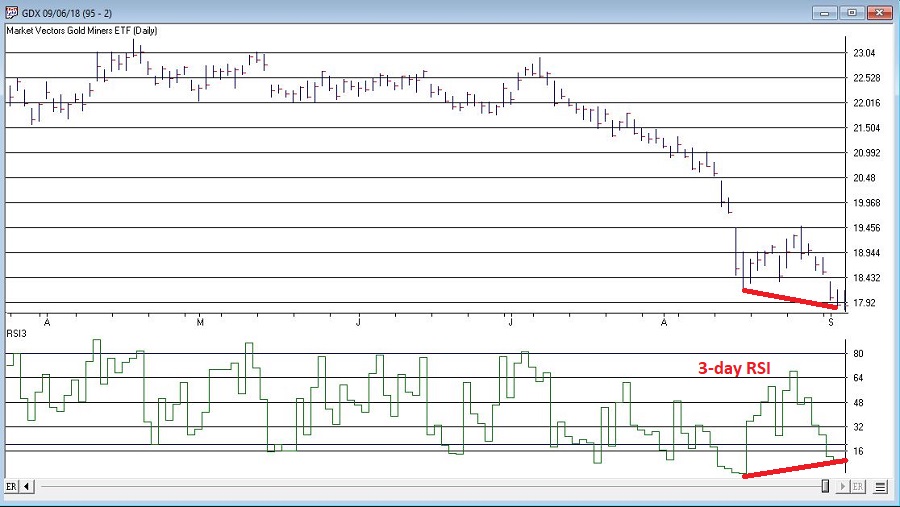This screenshot has height=507, width=900.
Task: Click the right ER button on bottom bar
Action: (x=858, y=487)
